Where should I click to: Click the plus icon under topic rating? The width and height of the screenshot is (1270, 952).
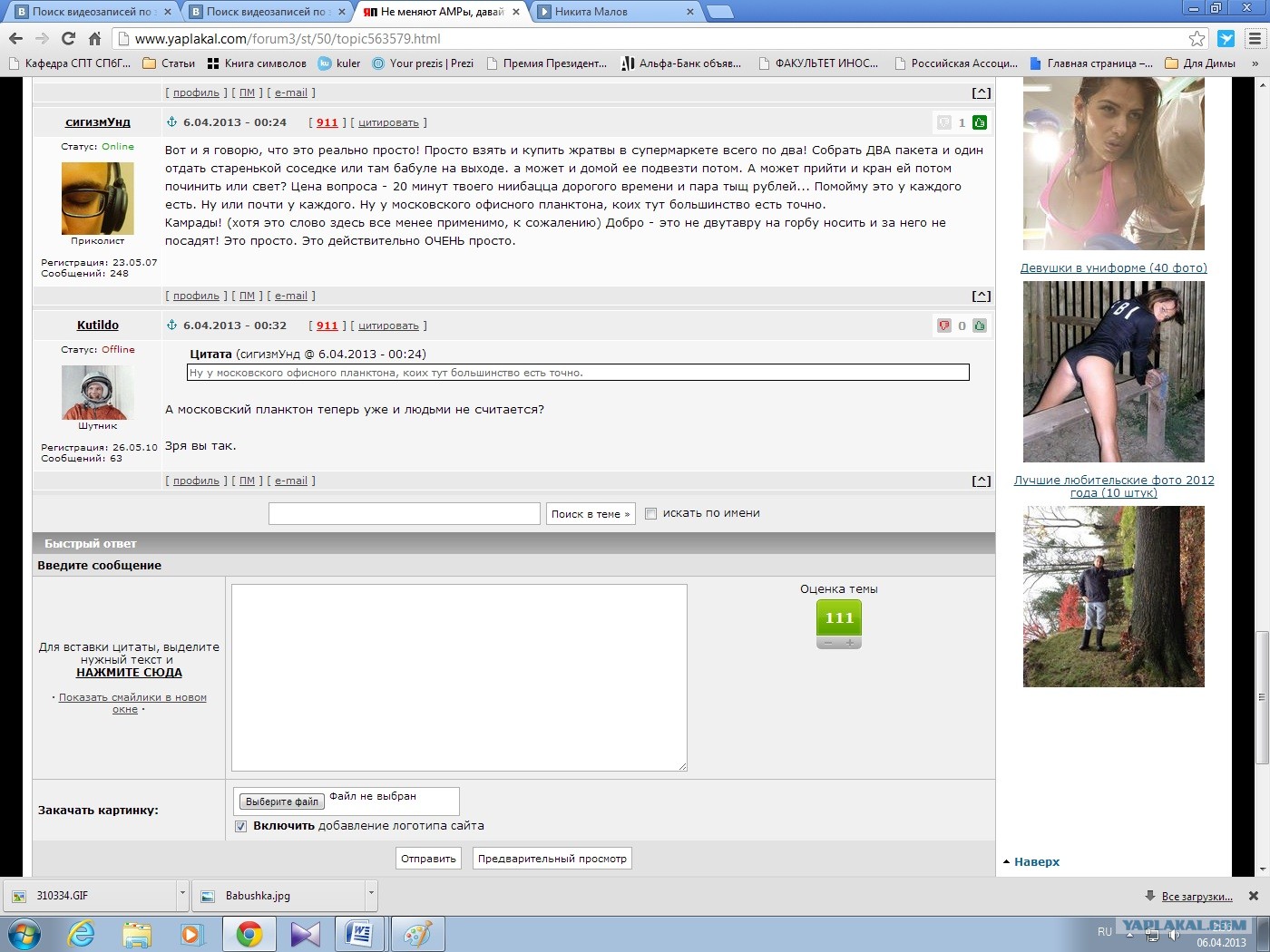pos(850,643)
